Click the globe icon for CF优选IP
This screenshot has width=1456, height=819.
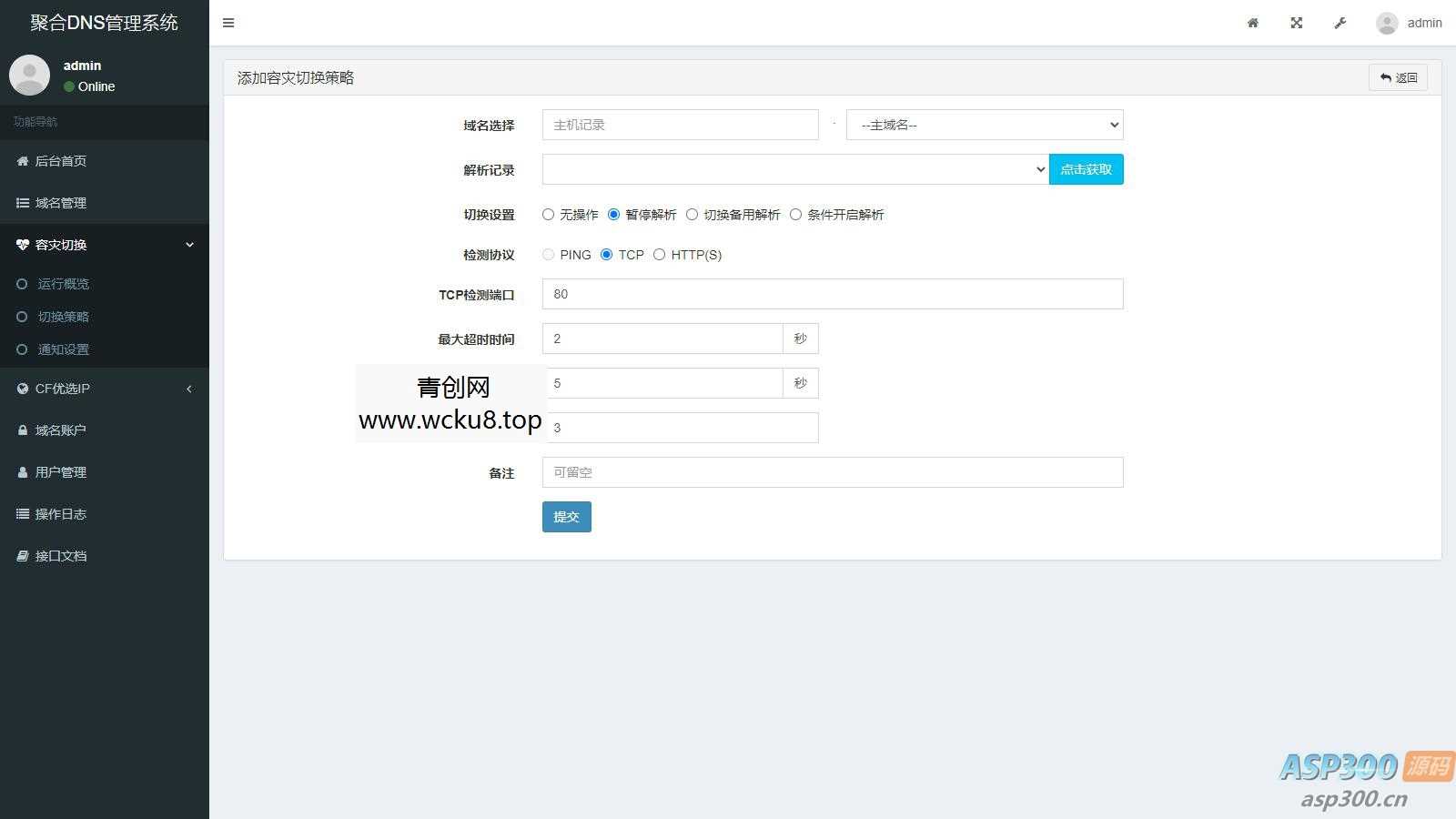(23, 389)
